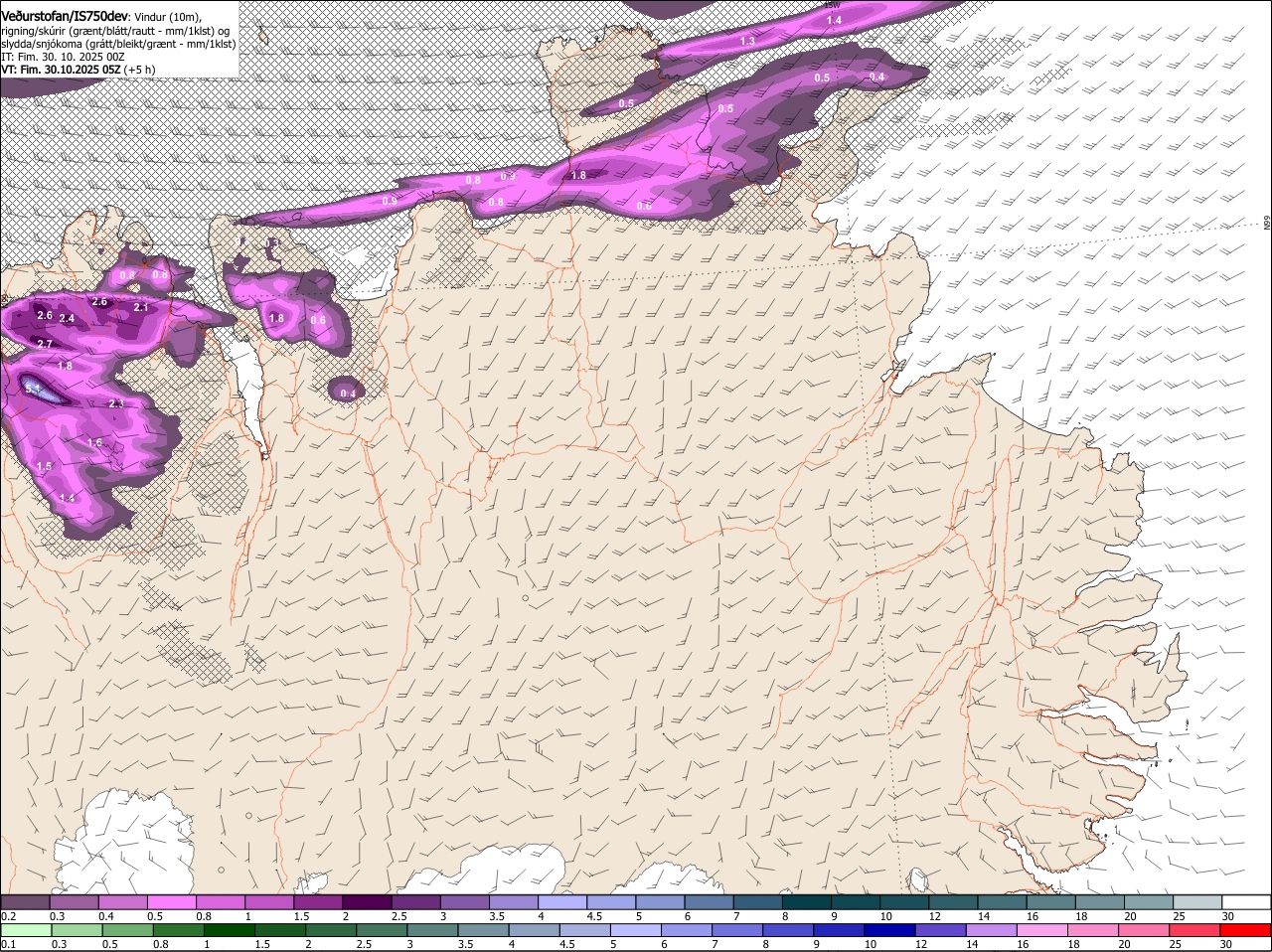Click the 2.4 snowfall value label
Image resolution: width=1272 pixels, height=952 pixels.
pyautogui.click(x=67, y=319)
